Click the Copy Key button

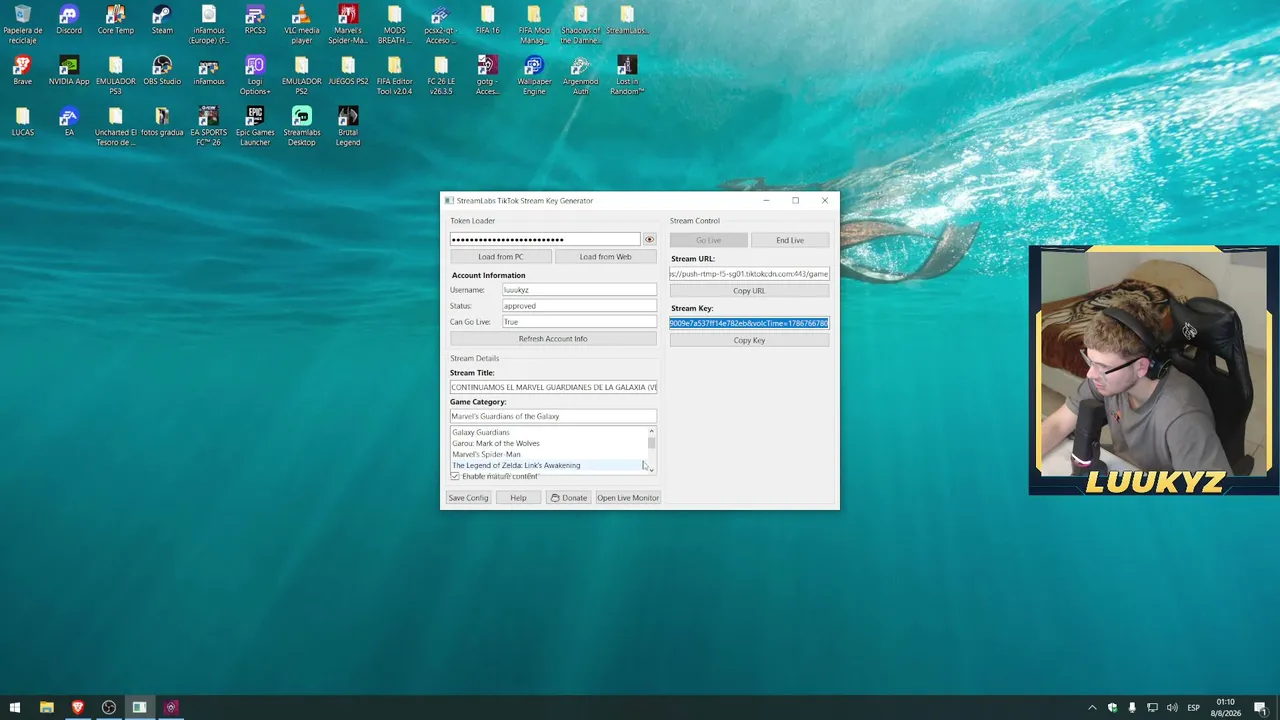point(749,341)
